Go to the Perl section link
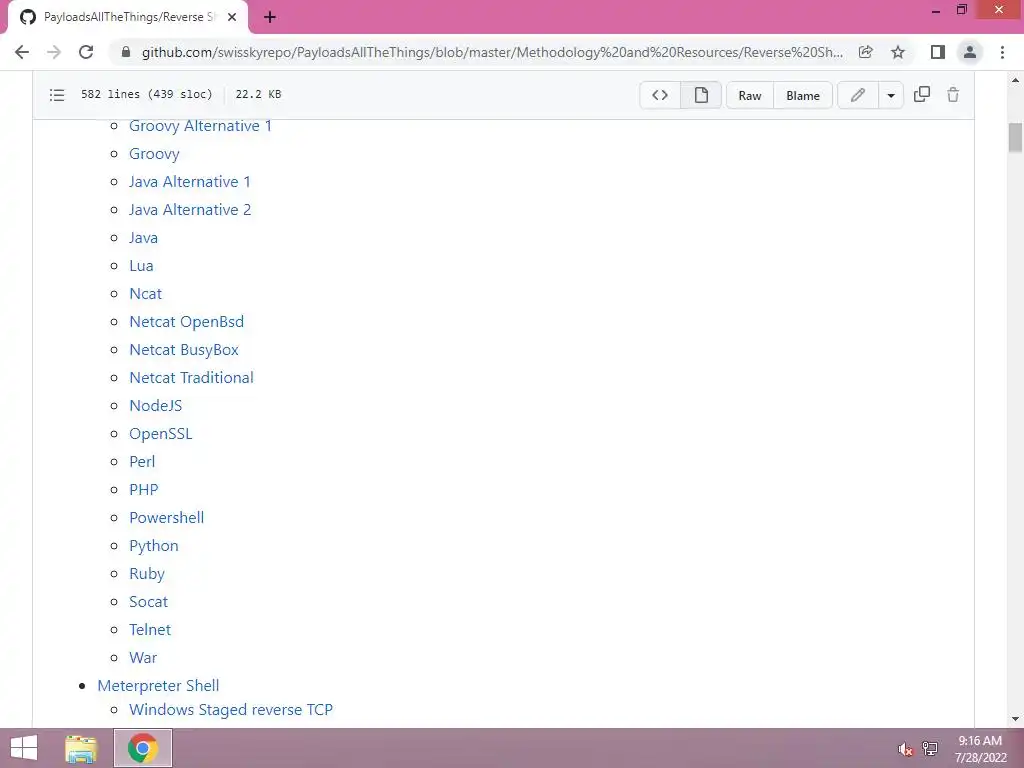The image size is (1024, 768). pos(142,462)
